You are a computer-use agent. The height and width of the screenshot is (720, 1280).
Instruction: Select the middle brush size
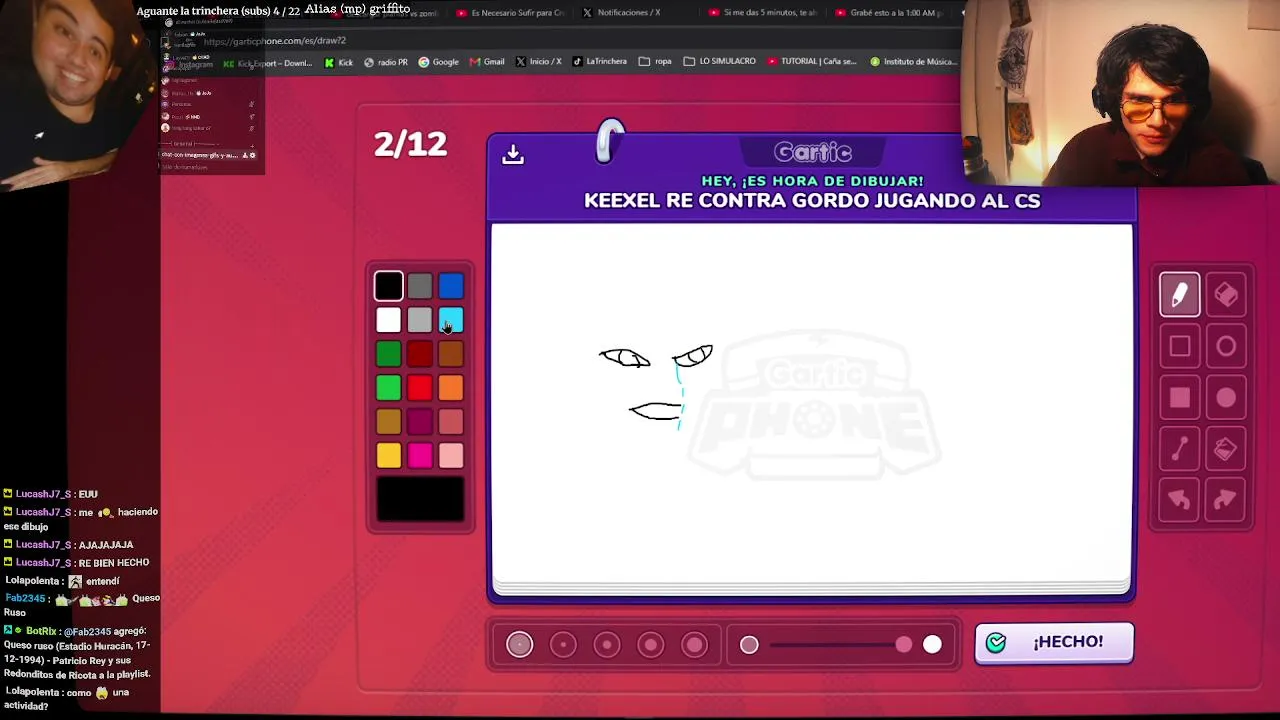pyautogui.click(x=607, y=645)
